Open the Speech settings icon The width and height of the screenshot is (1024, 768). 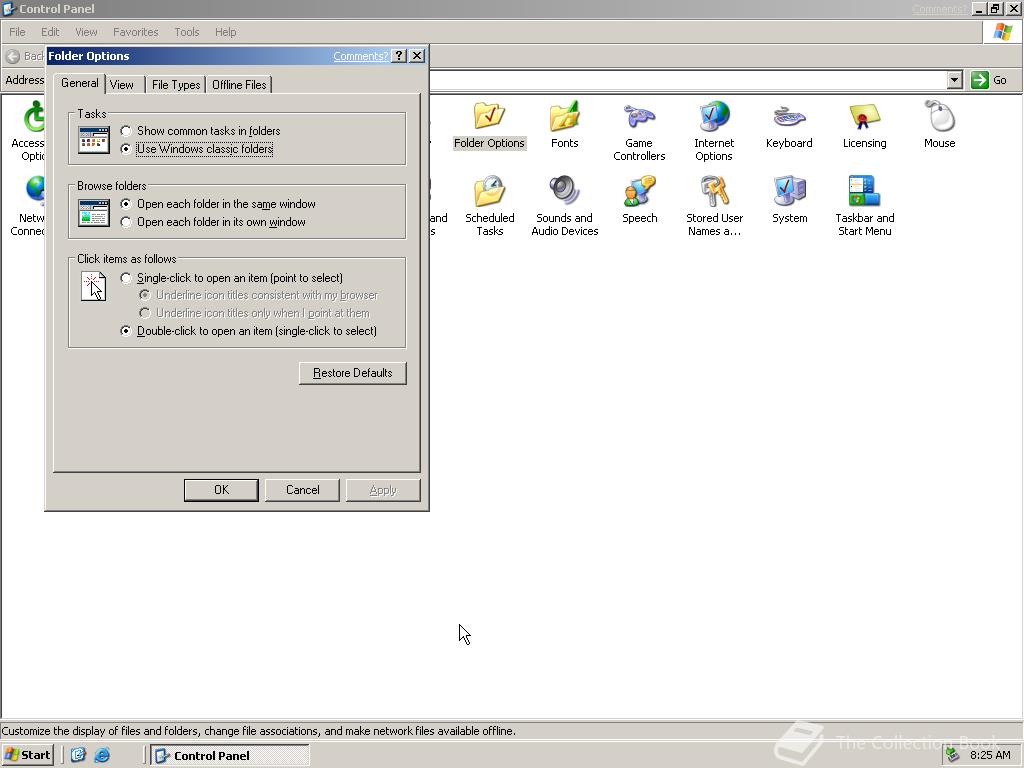[639, 200]
